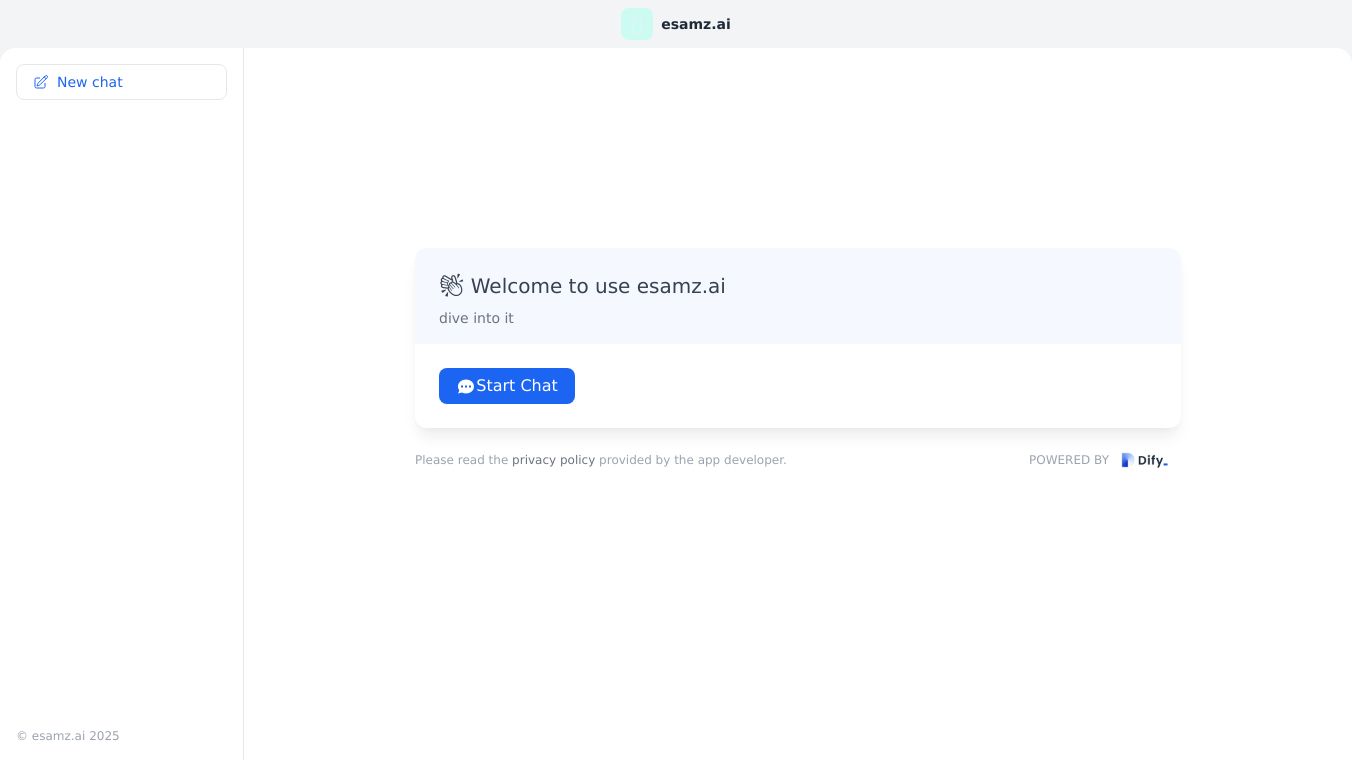Click the waving hand emoji in welcome card
The height and width of the screenshot is (760, 1352).
pos(451,286)
